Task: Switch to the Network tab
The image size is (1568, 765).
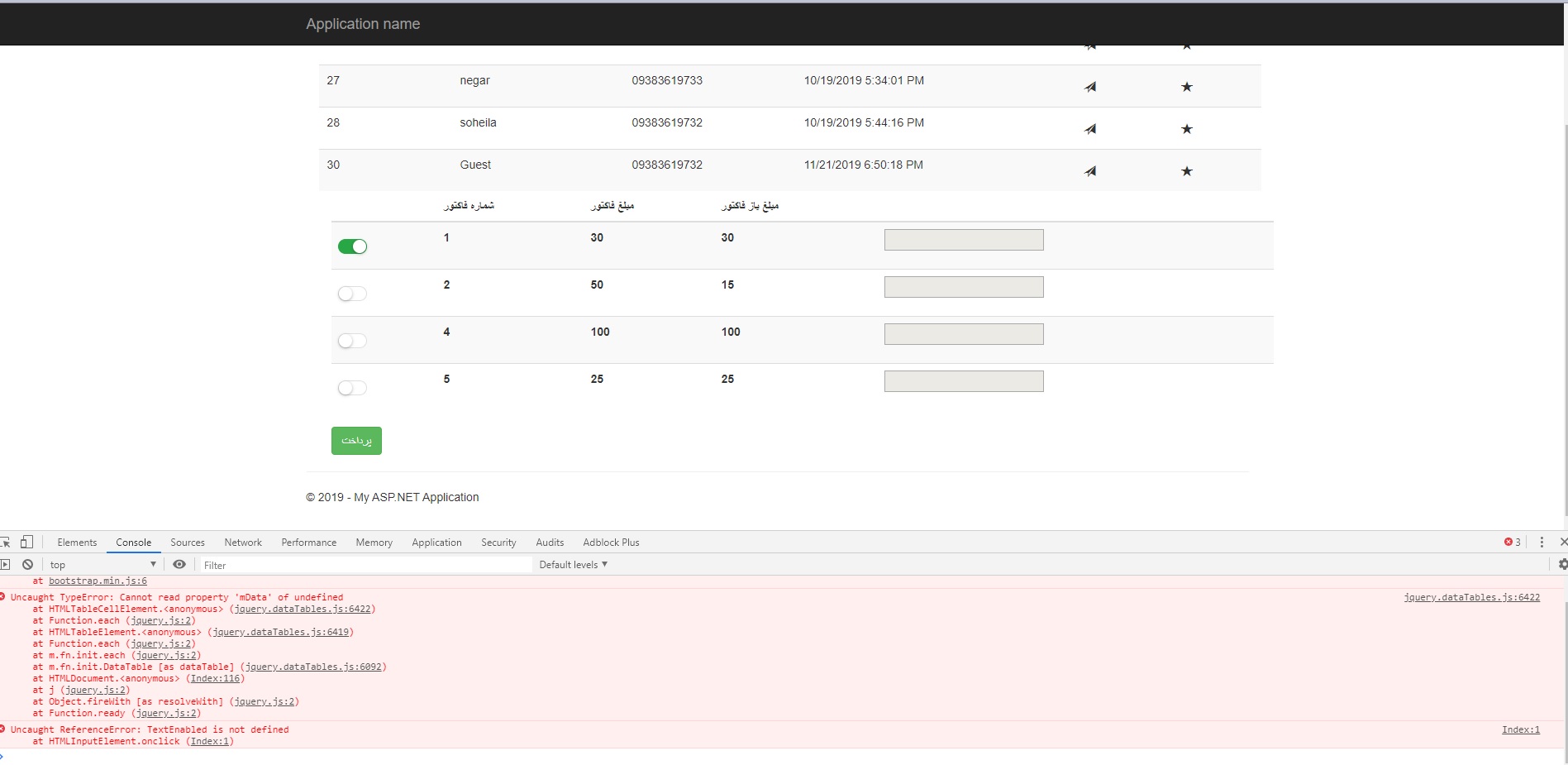Action: (x=243, y=543)
